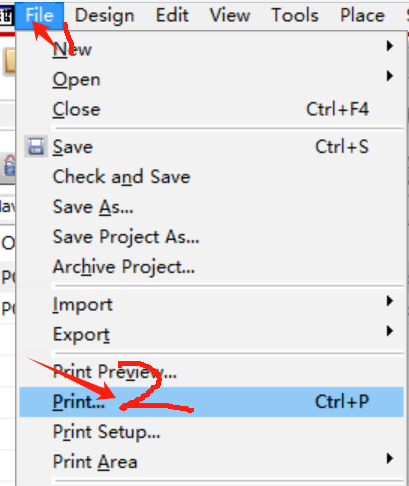The image size is (409, 486).
Task: Open the Tools menu
Action: pos(295,15)
